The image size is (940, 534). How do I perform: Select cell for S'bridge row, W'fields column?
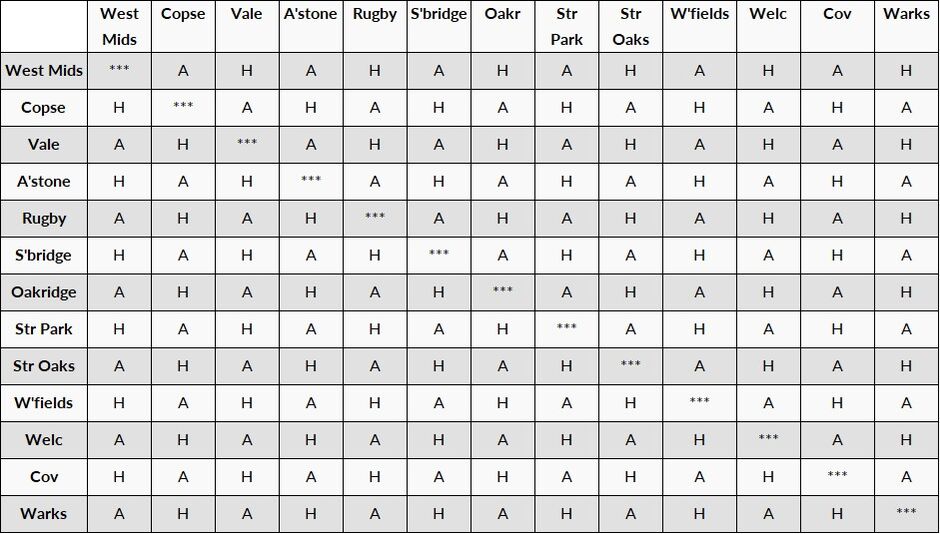click(x=699, y=255)
